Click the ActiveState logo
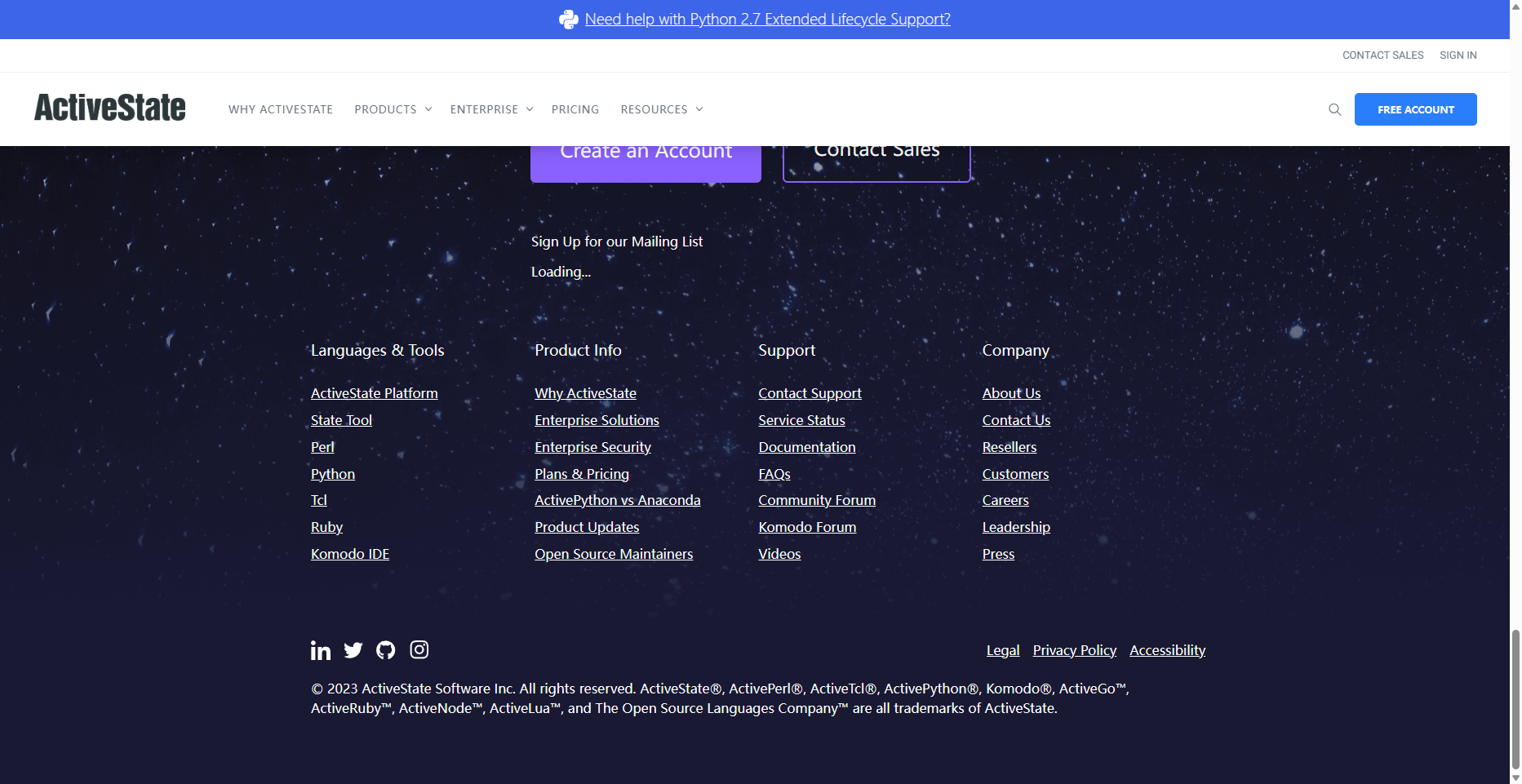 110,108
